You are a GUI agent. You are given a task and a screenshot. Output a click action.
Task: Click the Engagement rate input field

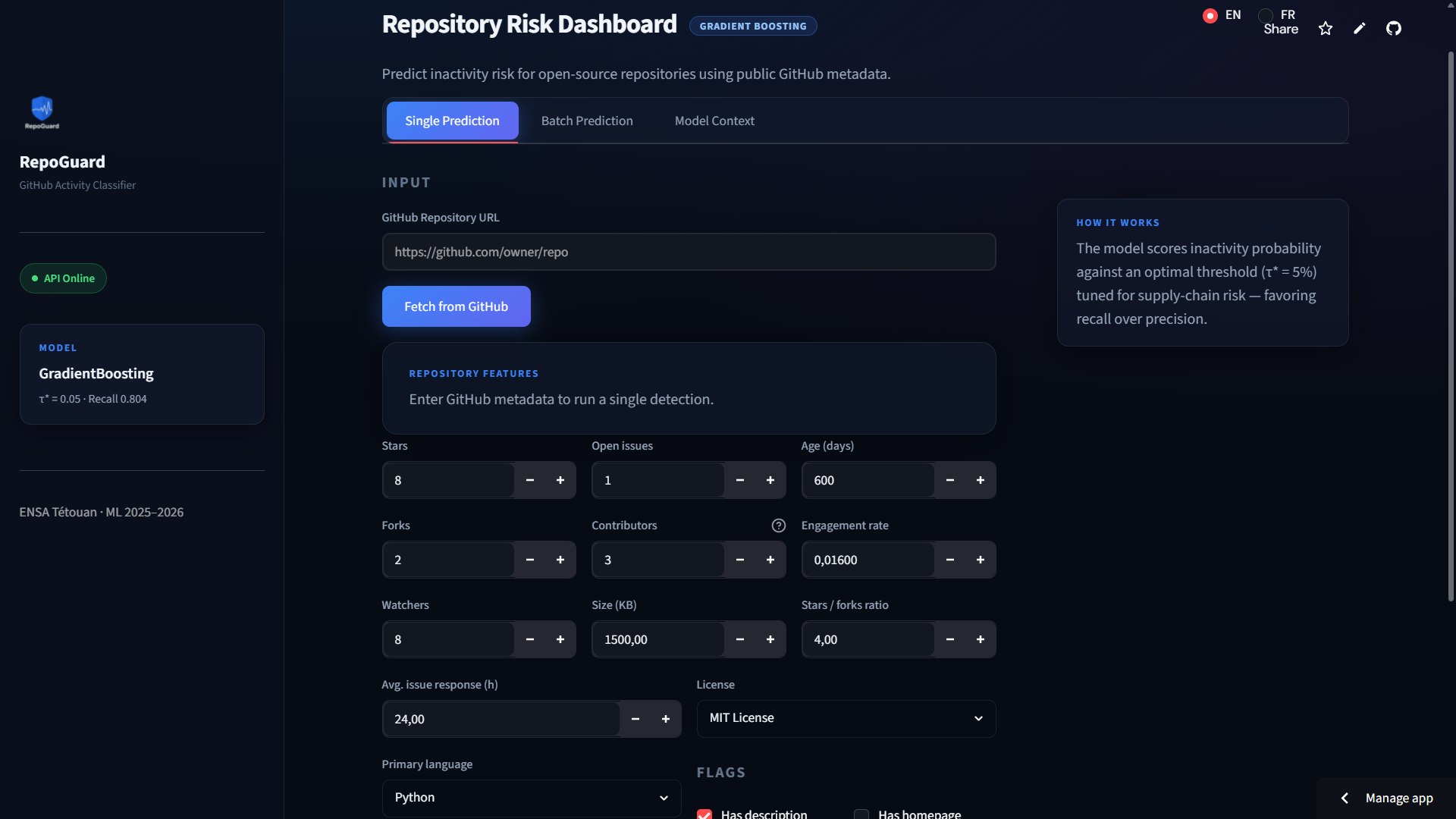tap(868, 560)
